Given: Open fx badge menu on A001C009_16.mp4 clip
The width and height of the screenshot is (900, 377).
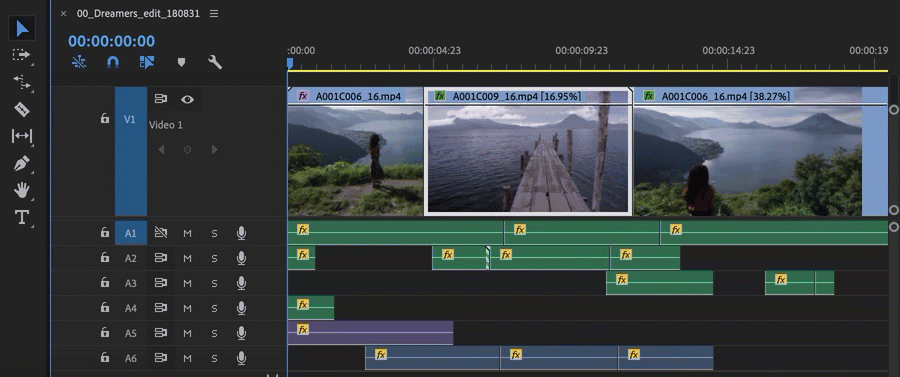Looking at the screenshot, I should (x=440, y=96).
